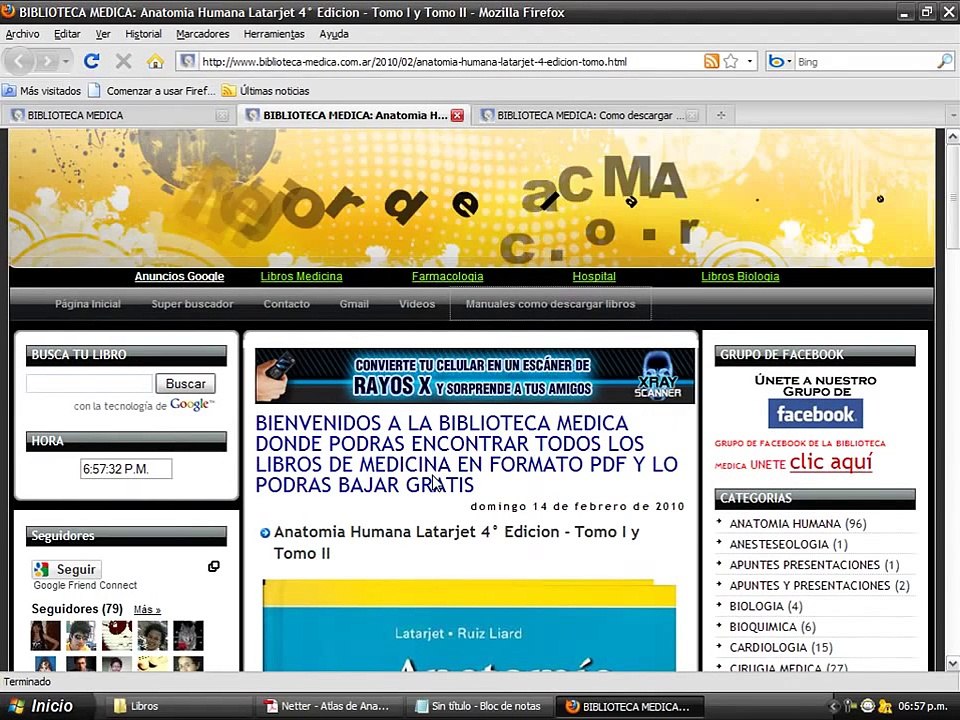Open Contacto nav item
The height and width of the screenshot is (720, 960).
(287, 304)
